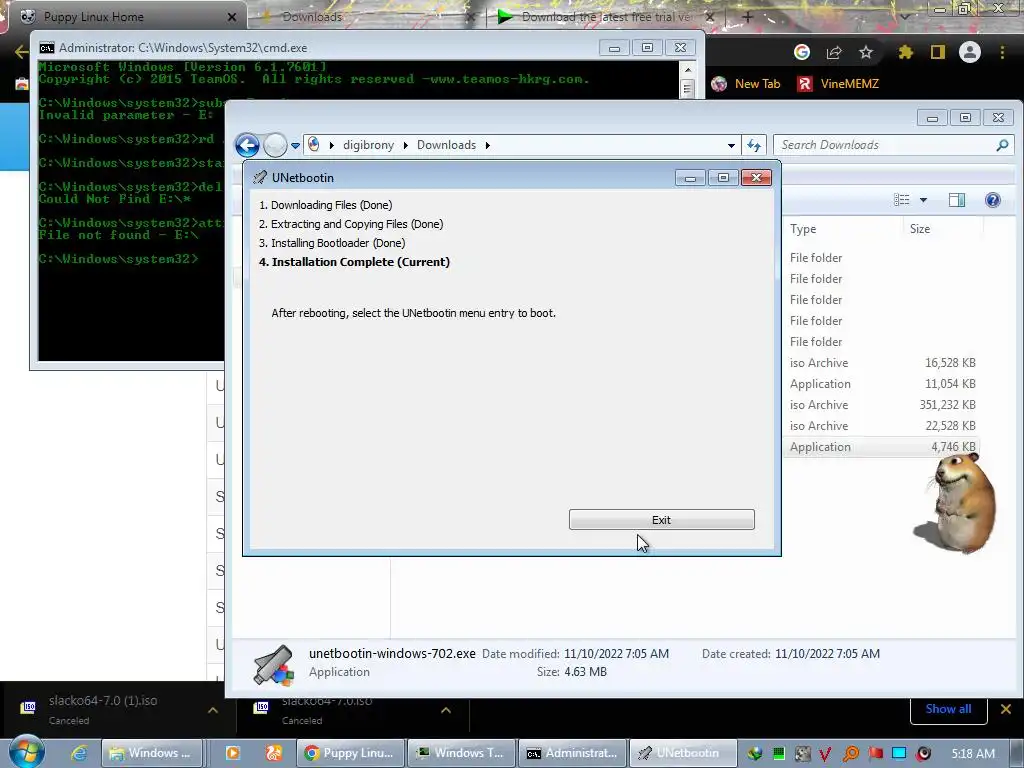This screenshot has width=1024, height=768.
Task: Click the Show all downloads button
Action: pos(948,709)
